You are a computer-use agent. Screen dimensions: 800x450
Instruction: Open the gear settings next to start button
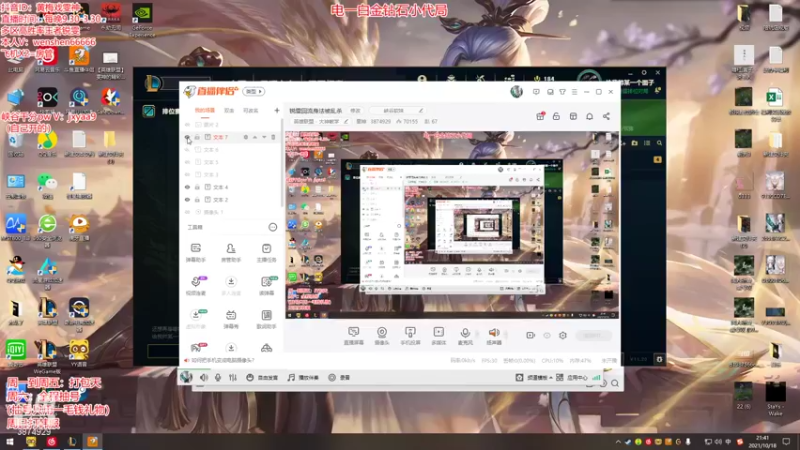[563, 335]
